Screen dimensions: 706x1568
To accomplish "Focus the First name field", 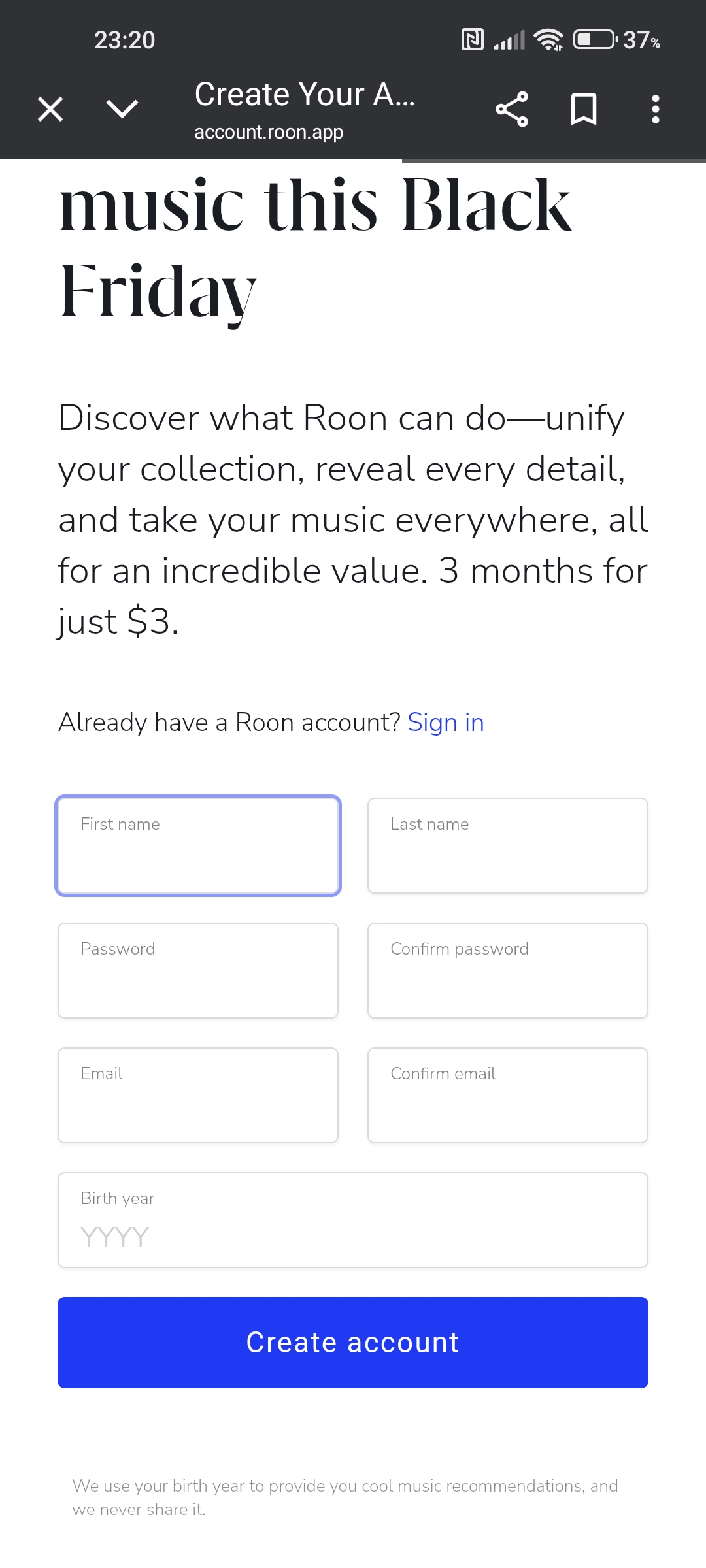I will [198, 846].
